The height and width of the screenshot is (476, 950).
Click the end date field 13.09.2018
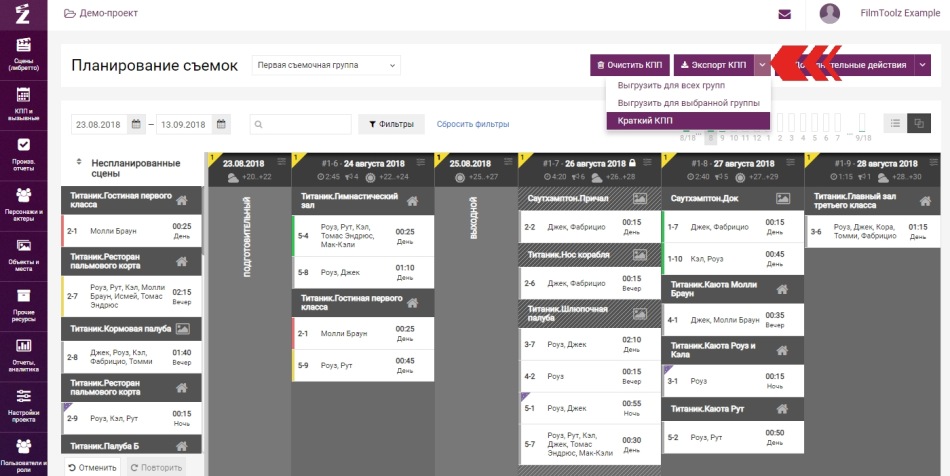click(x=185, y=124)
